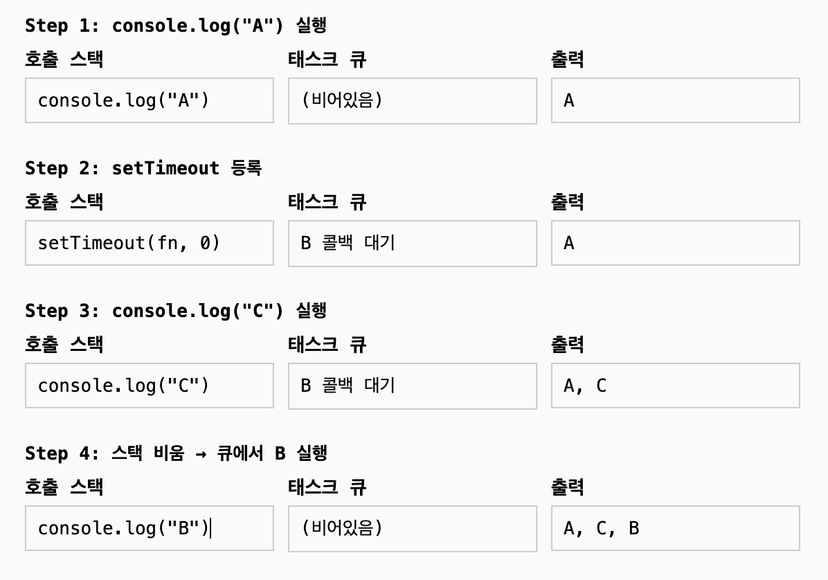Click the Step 1 task queue field

(412, 101)
